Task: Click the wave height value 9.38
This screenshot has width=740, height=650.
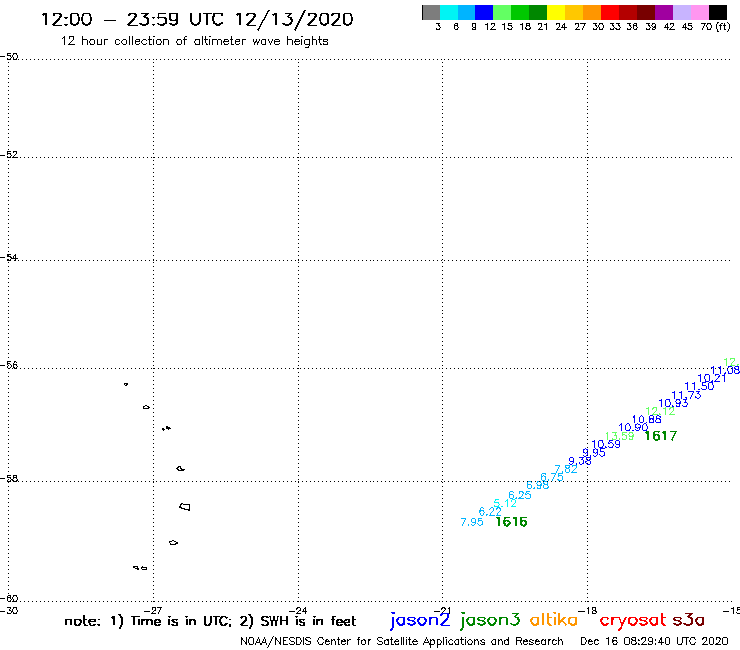Action: 580,461
